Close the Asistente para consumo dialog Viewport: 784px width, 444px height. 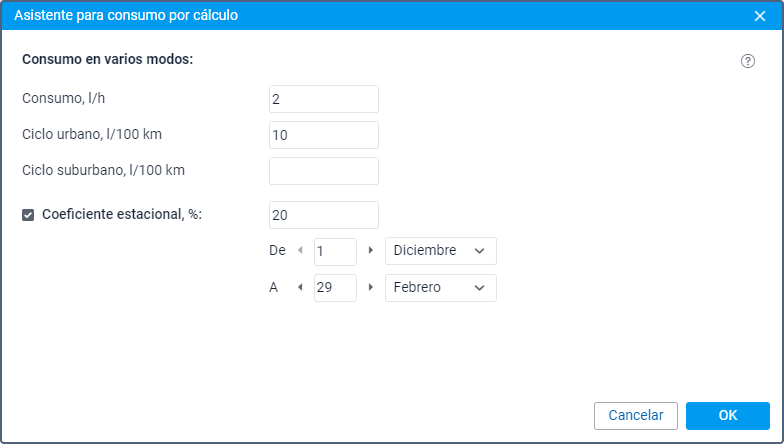click(759, 16)
